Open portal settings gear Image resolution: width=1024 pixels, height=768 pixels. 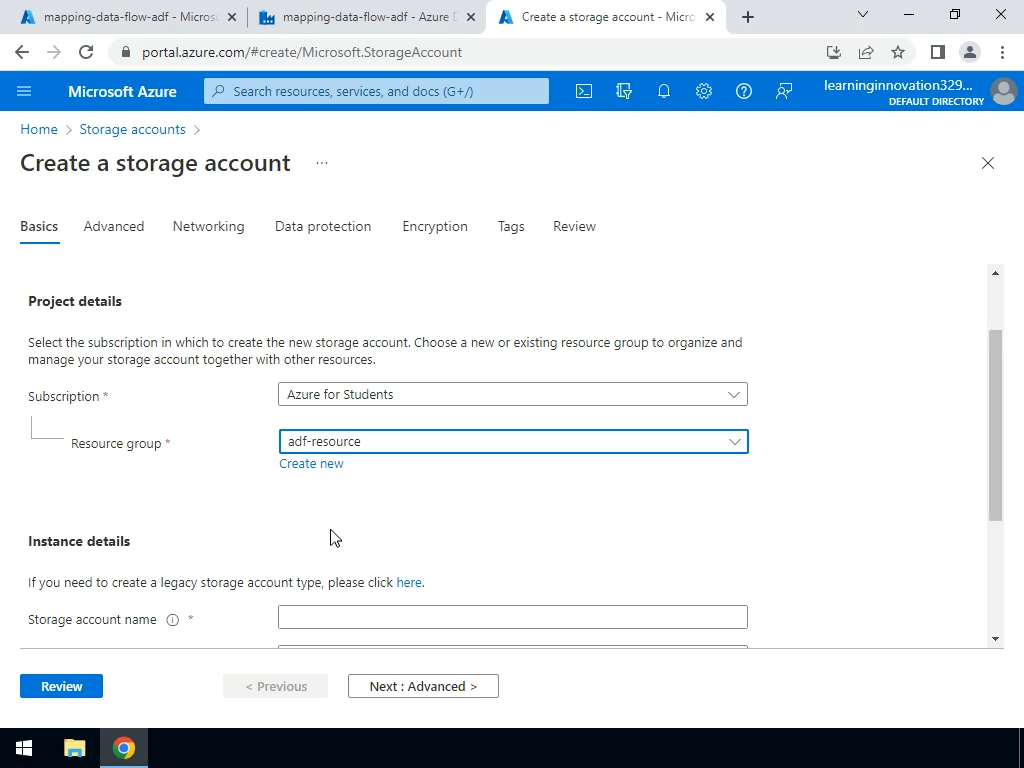[x=703, y=91]
